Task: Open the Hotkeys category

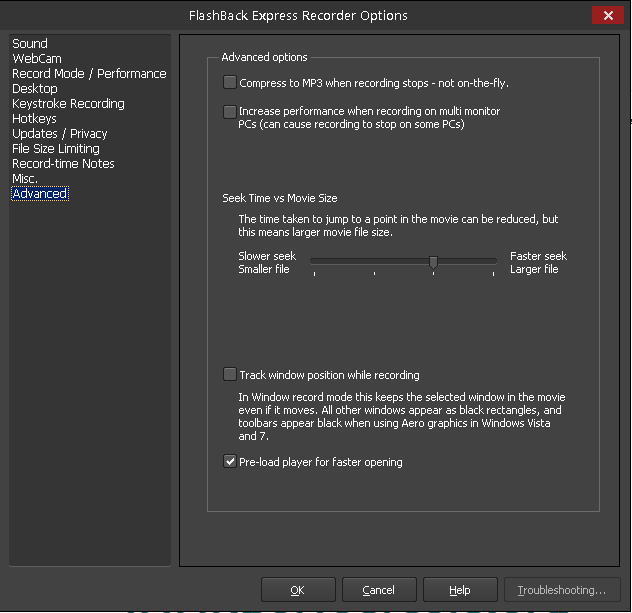Action: [34, 118]
